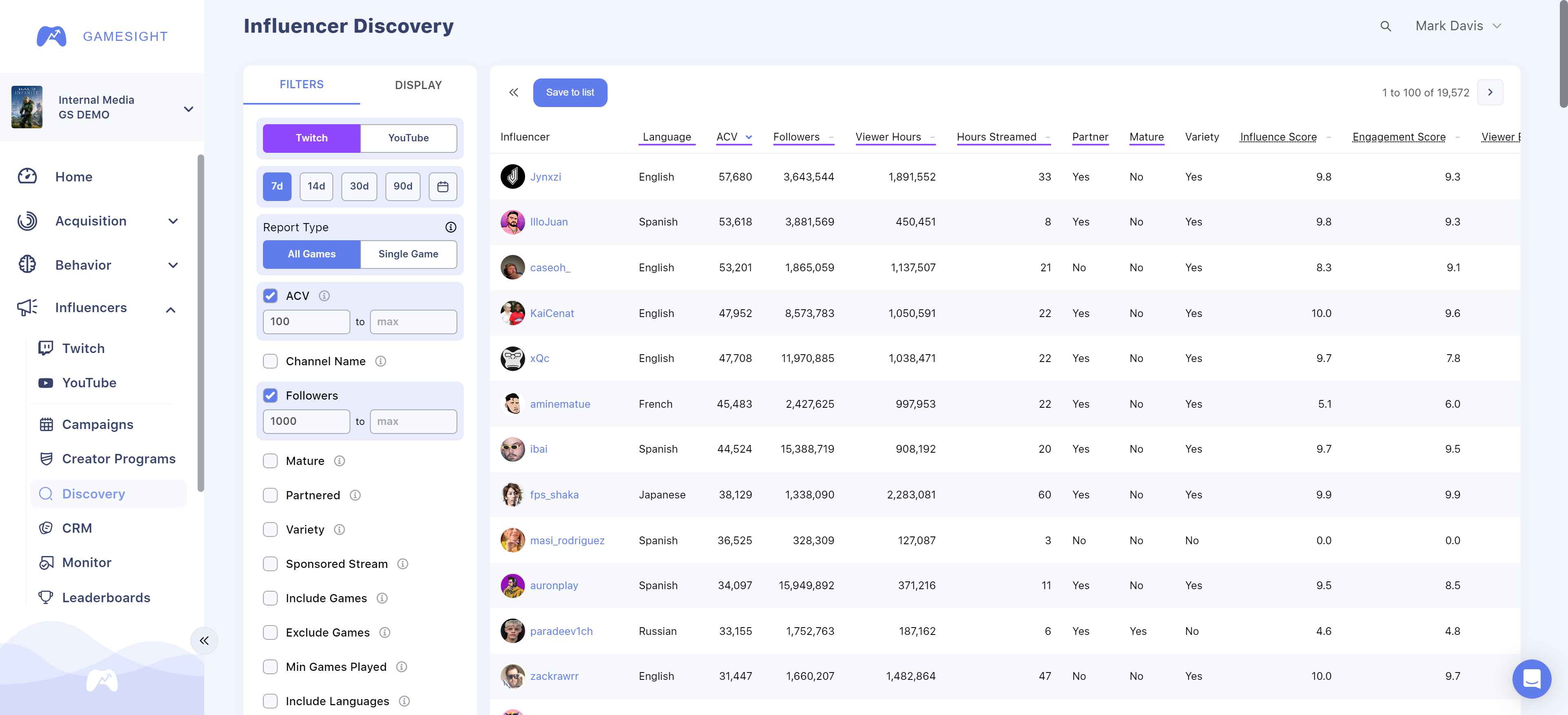This screenshot has height=715, width=1568.
Task: Uncheck the Followers filter checkbox
Action: [270, 396]
